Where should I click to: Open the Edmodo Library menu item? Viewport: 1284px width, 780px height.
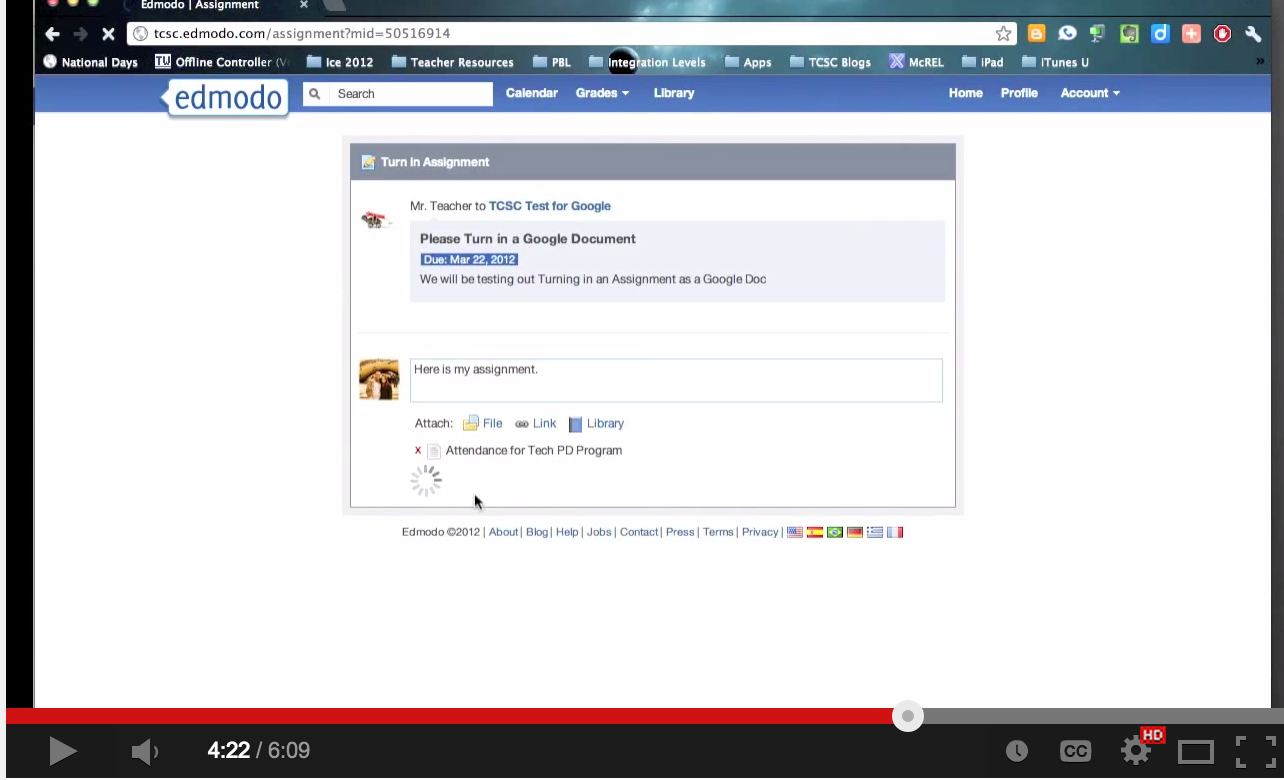pyautogui.click(x=674, y=93)
